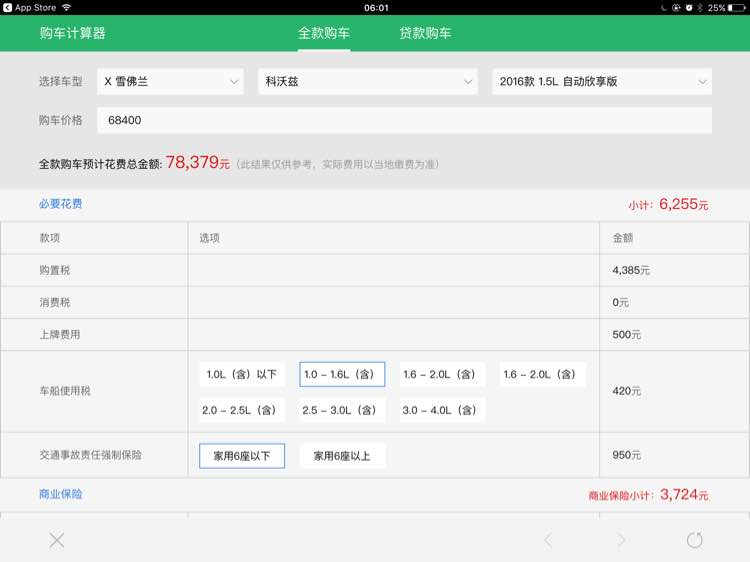
Task: Click the 购车价格 label
Action: pos(61,120)
